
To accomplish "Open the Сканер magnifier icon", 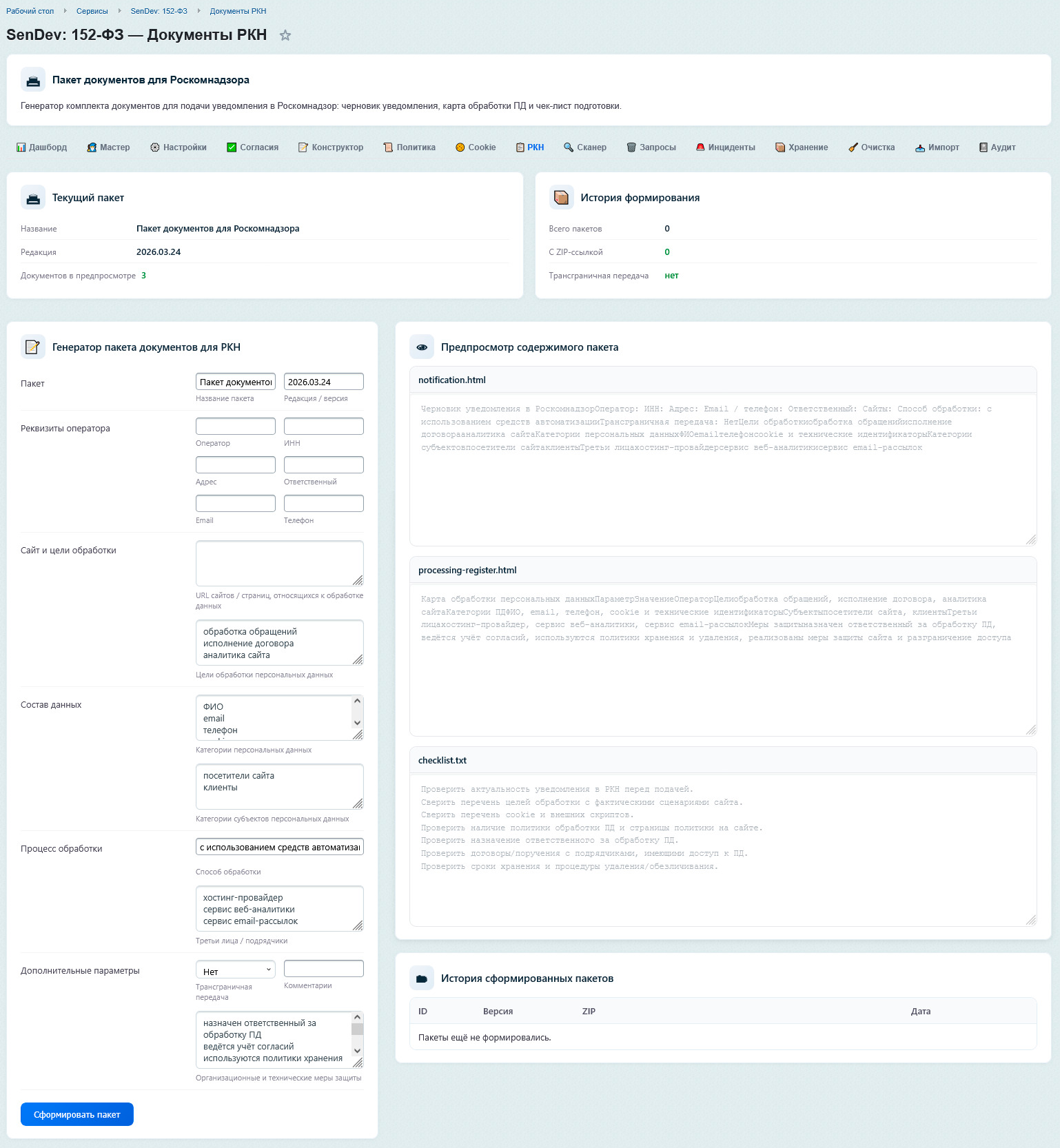I will 569,147.
